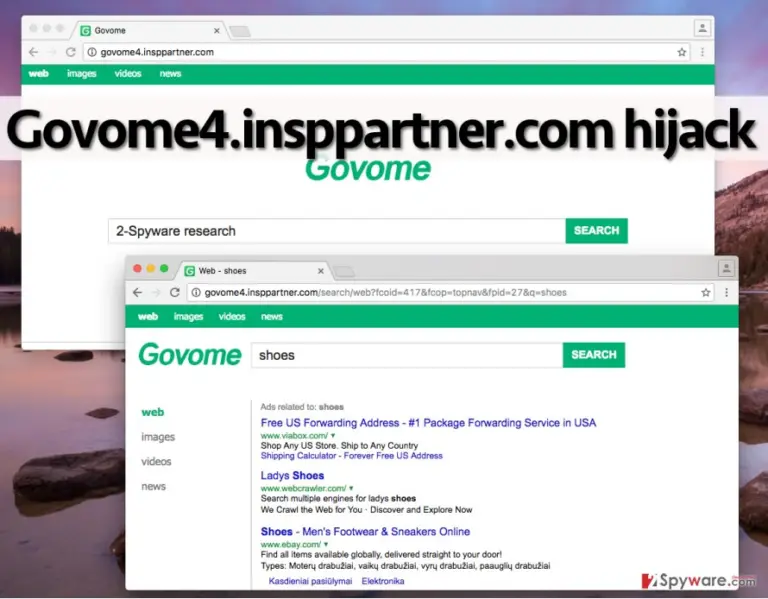Expand the dropdown arrow beside www.viabox.com
This screenshot has width=768, height=599.
point(333,435)
